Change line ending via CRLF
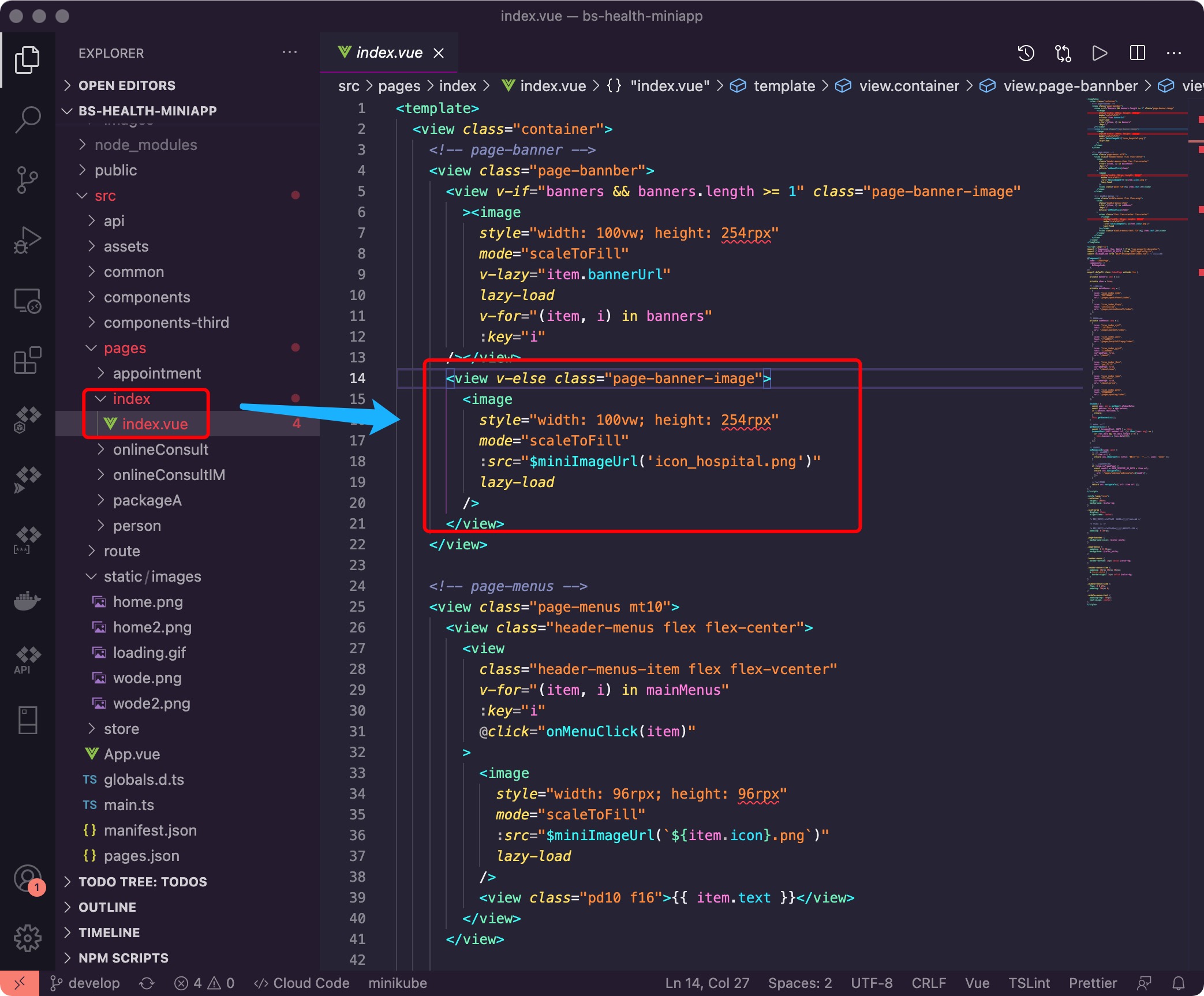Screen dimensions: 1204x996 (x=929, y=983)
